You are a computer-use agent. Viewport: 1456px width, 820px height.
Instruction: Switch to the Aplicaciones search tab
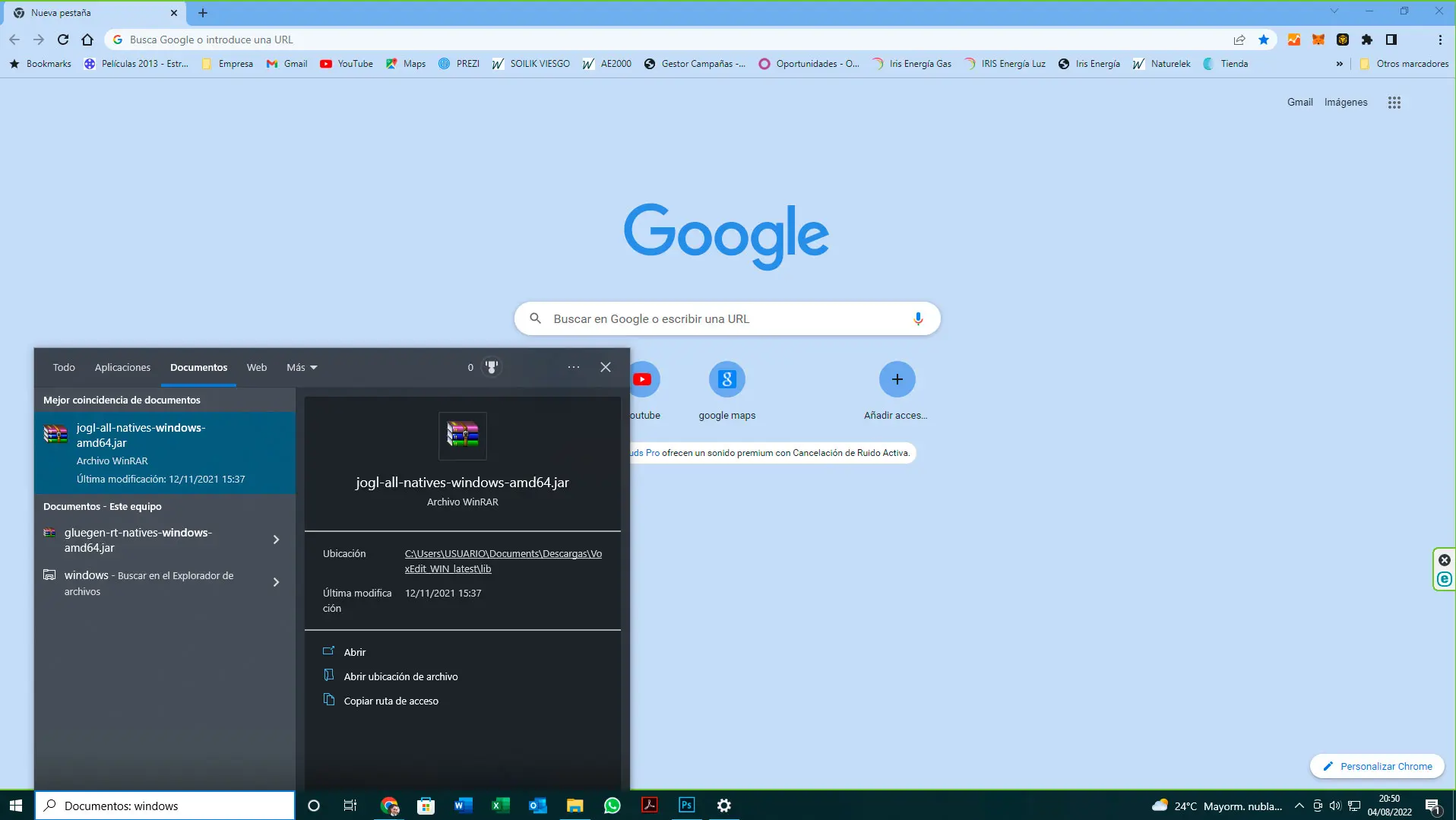pyautogui.click(x=122, y=367)
